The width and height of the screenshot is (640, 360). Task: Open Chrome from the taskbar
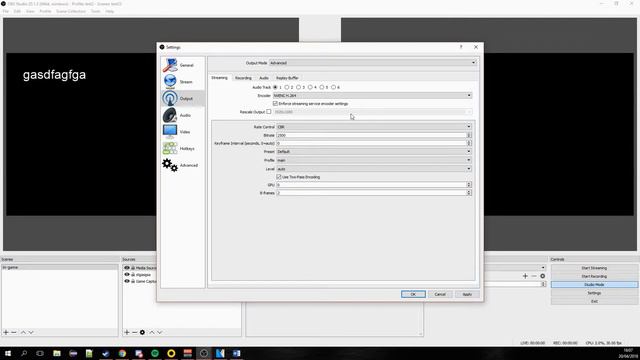[x=122, y=353]
